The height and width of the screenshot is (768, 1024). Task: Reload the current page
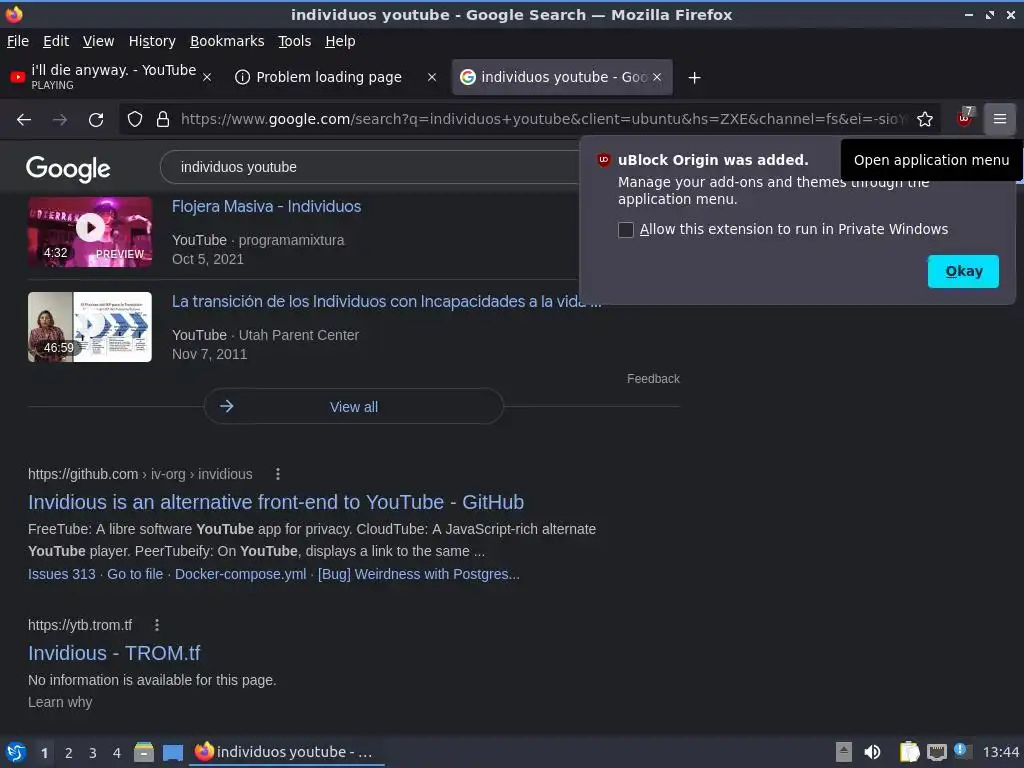pyautogui.click(x=96, y=120)
